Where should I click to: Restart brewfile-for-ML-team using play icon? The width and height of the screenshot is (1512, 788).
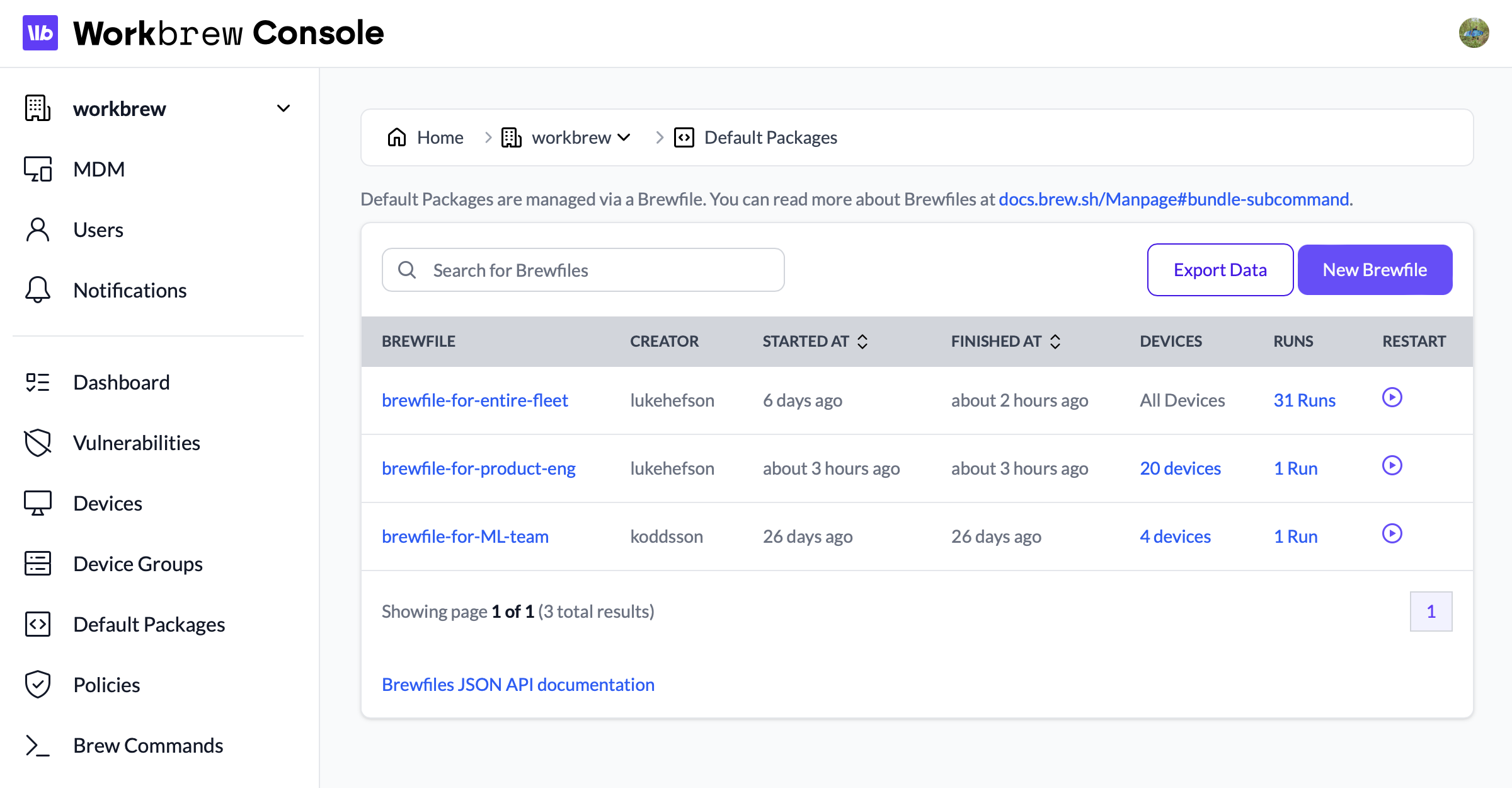coord(1392,534)
